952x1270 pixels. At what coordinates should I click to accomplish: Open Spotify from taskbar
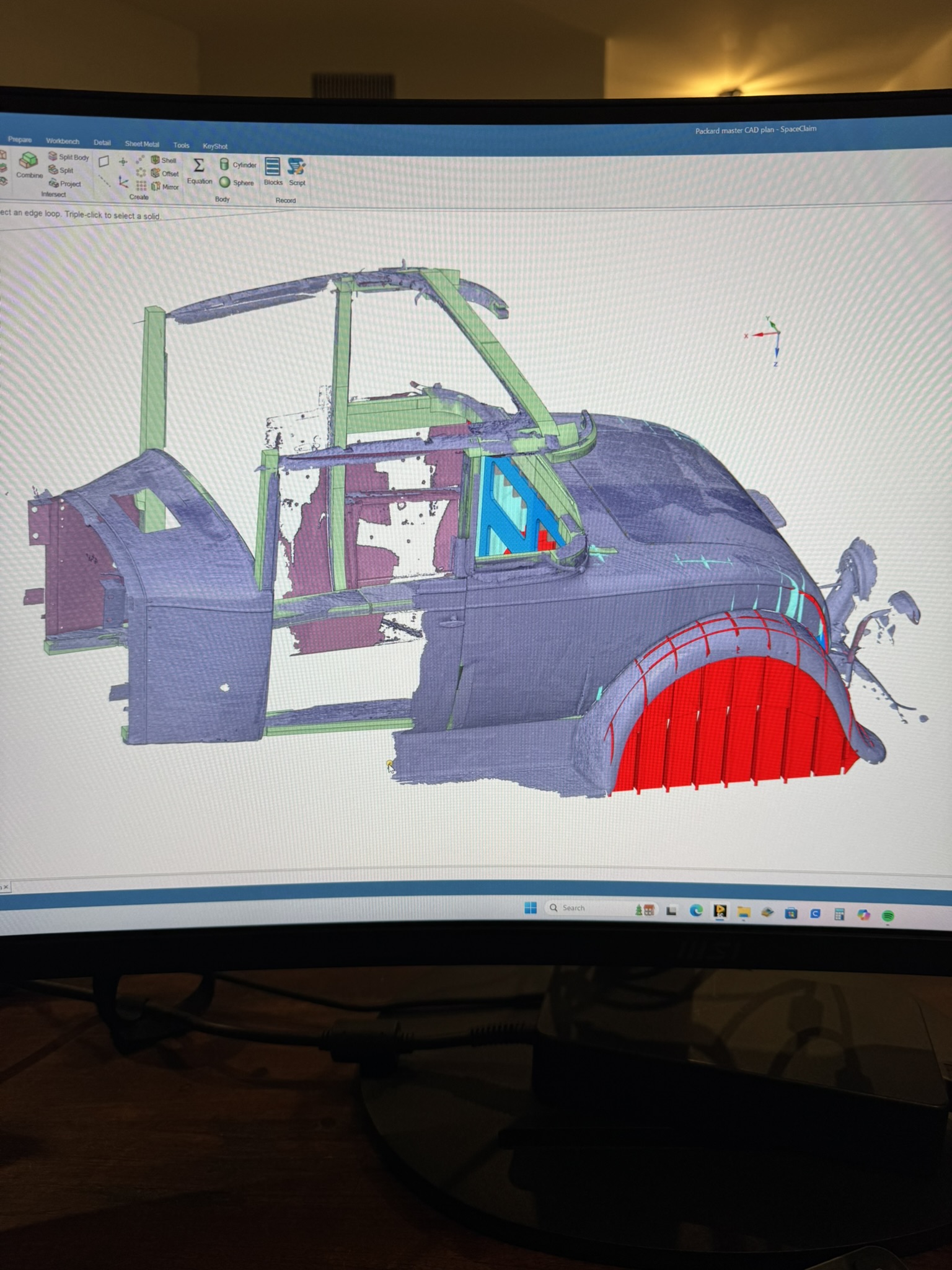[x=888, y=916]
